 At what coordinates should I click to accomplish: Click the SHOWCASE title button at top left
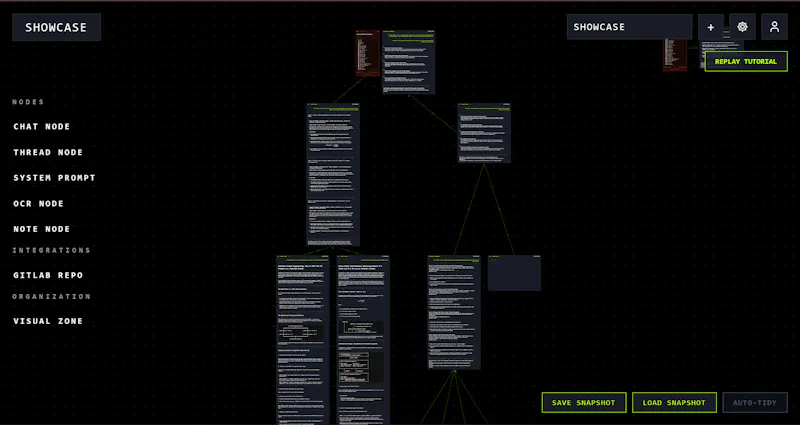pyautogui.click(x=56, y=27)
